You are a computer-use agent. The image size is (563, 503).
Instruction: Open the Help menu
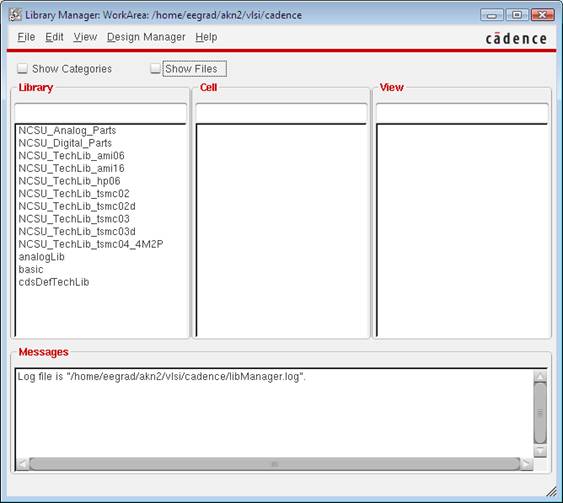coord(206,37)
